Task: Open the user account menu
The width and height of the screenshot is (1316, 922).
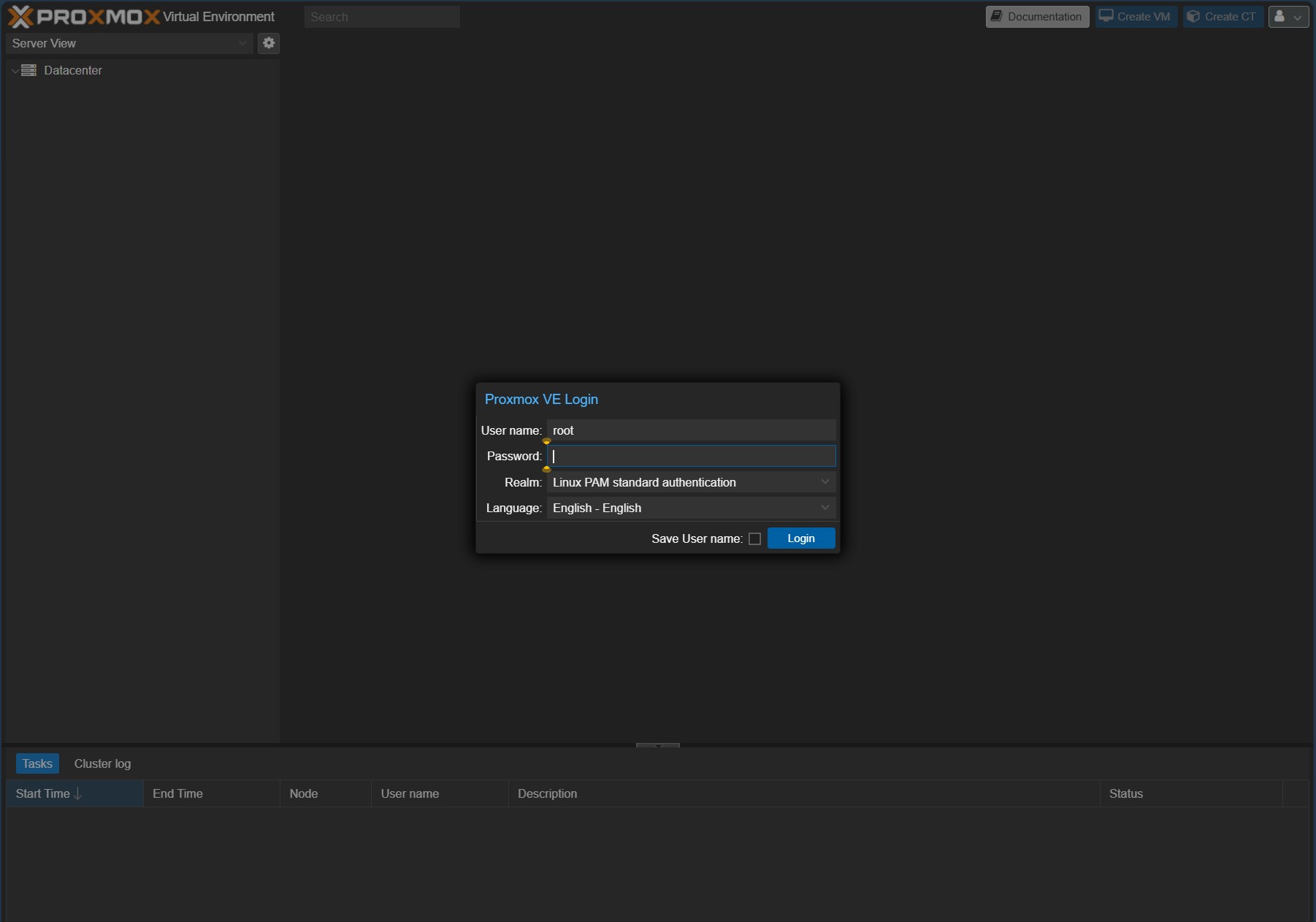Action: click(x=1288, y=17)
